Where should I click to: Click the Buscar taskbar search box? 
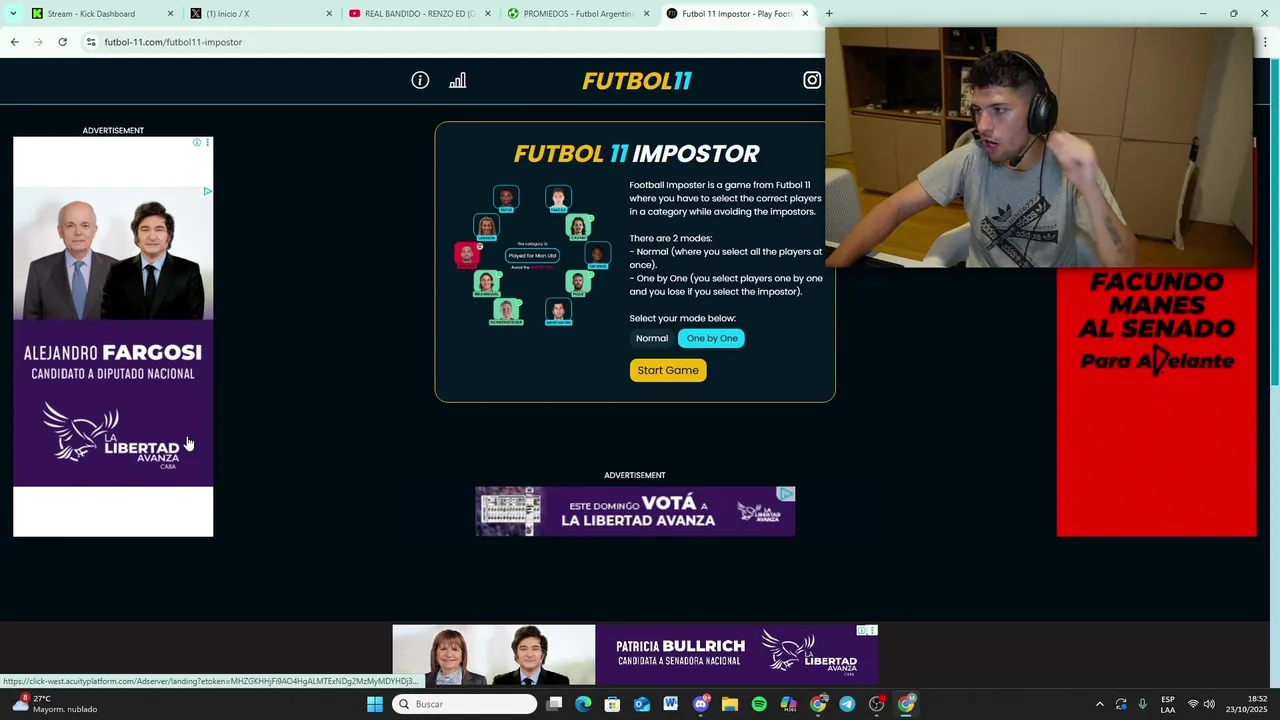coord(464,704)
